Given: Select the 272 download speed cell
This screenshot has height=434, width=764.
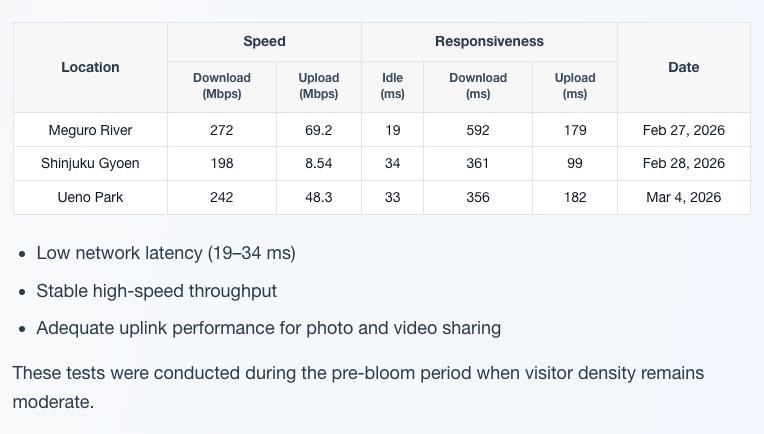Looking at the screenshot, I should coord(222,130).
